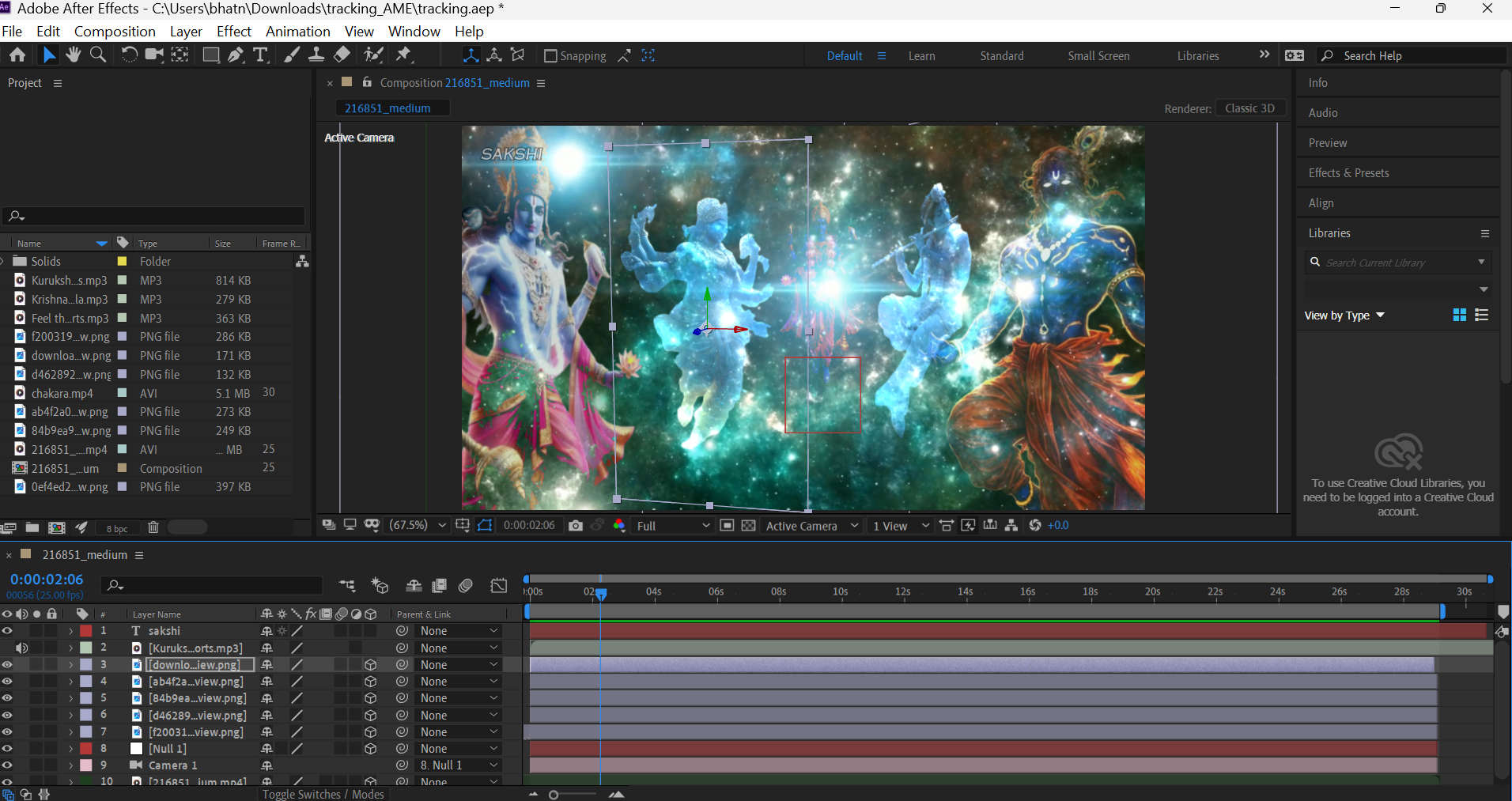Enable the Snapping checkbox

coord(551,55)
